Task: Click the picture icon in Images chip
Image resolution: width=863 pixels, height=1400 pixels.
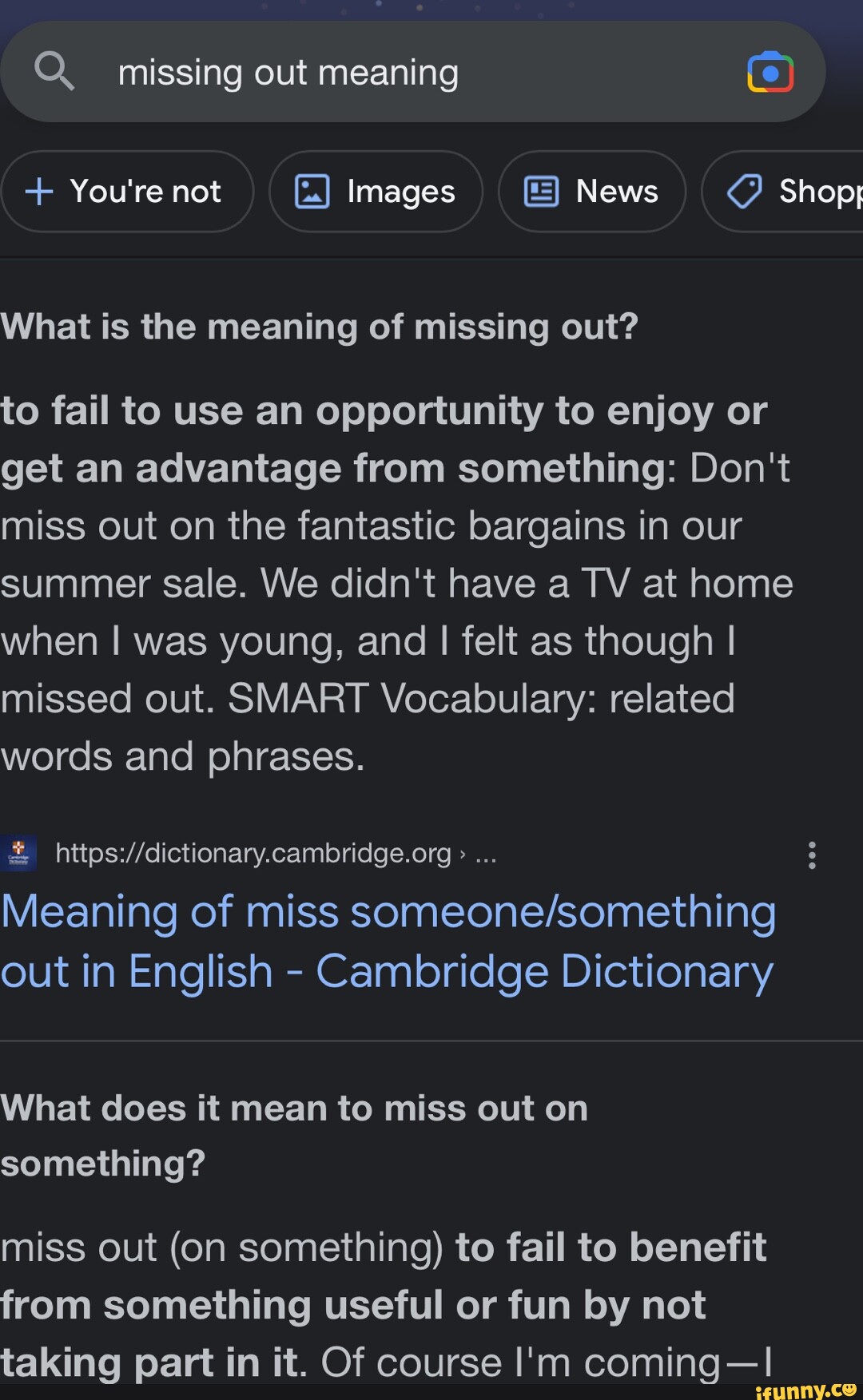Action: click(312, 192)
